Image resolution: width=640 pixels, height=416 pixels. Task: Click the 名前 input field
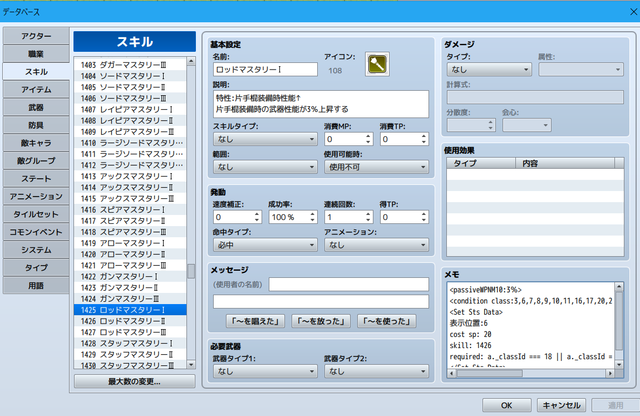[265, 70]
